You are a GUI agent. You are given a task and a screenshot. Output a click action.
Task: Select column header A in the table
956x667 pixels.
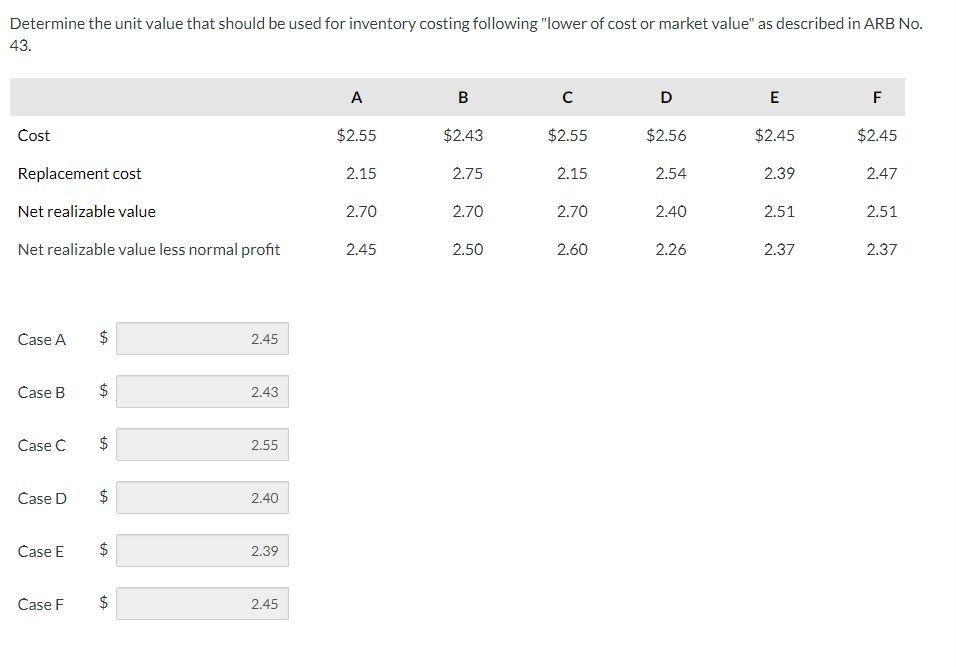[x=356, y=97]
